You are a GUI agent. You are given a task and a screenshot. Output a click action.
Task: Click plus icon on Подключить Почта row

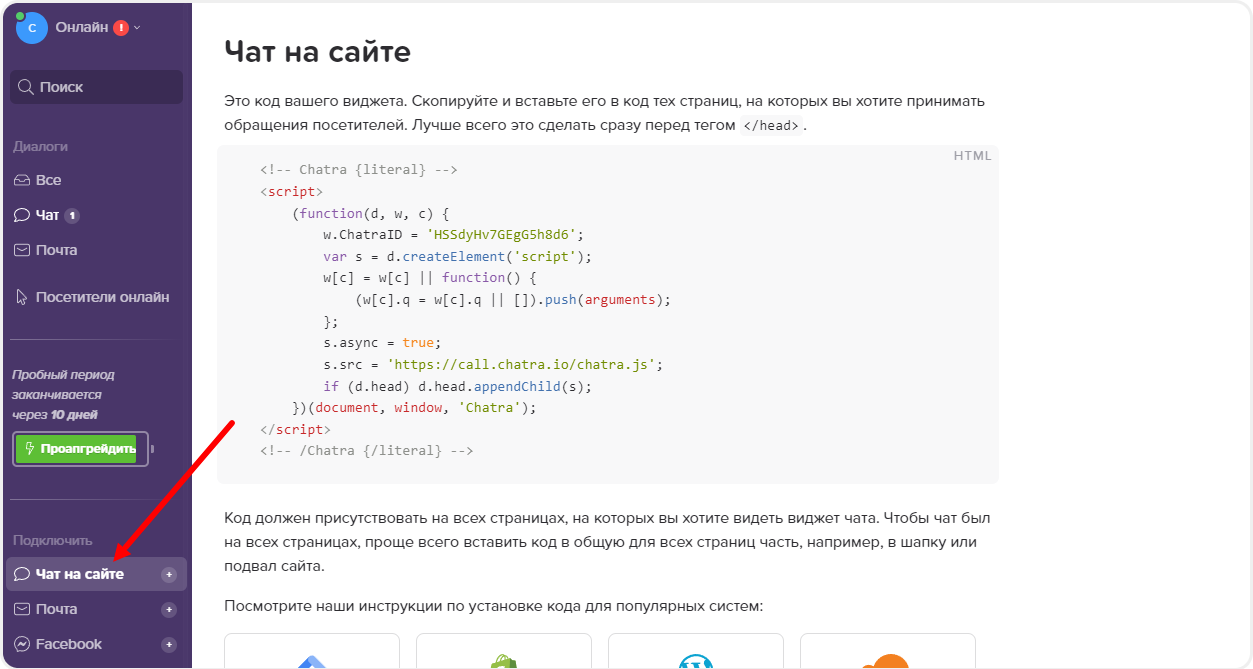point(169,609)
